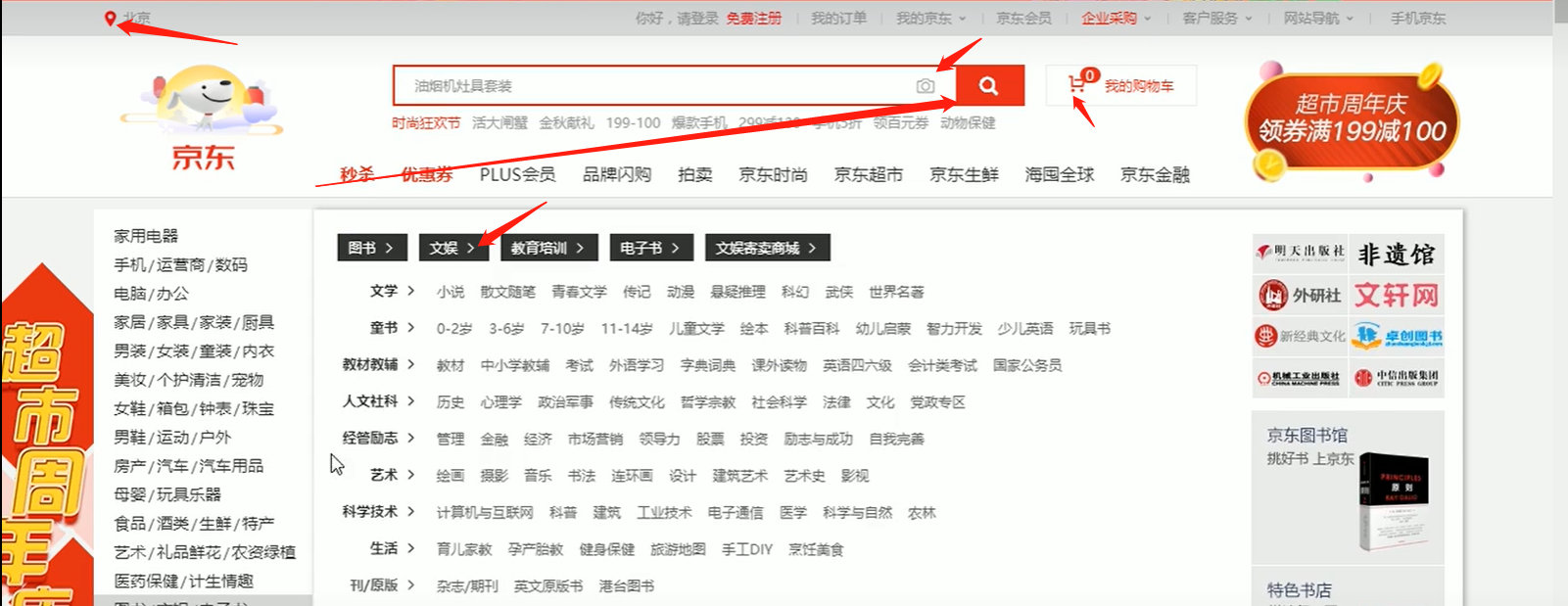Expand the 企业采购 dropdown
The width and height of the screenshot is (1568, 606).
pos(1116,18)
